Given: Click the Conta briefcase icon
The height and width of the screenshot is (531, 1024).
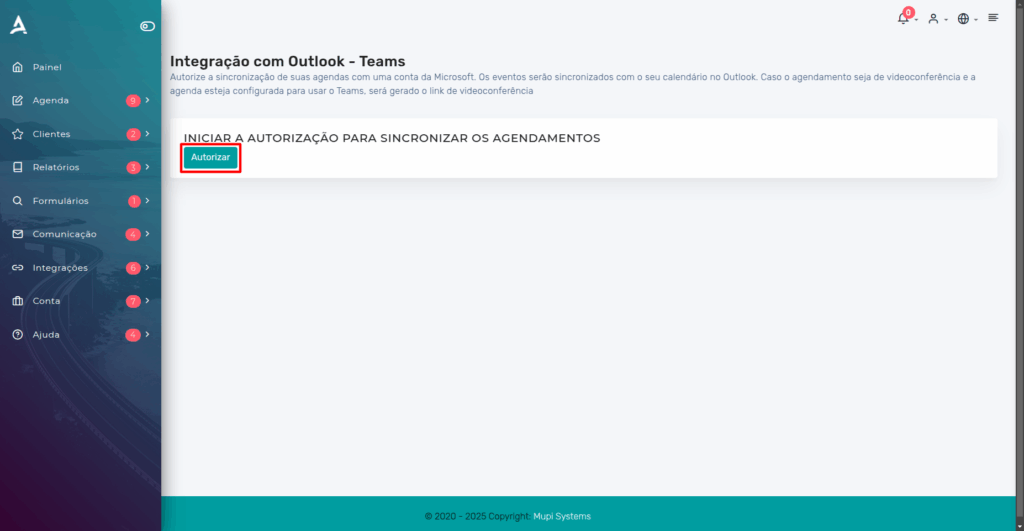Looking at the screenshot, I should (18, 301).
